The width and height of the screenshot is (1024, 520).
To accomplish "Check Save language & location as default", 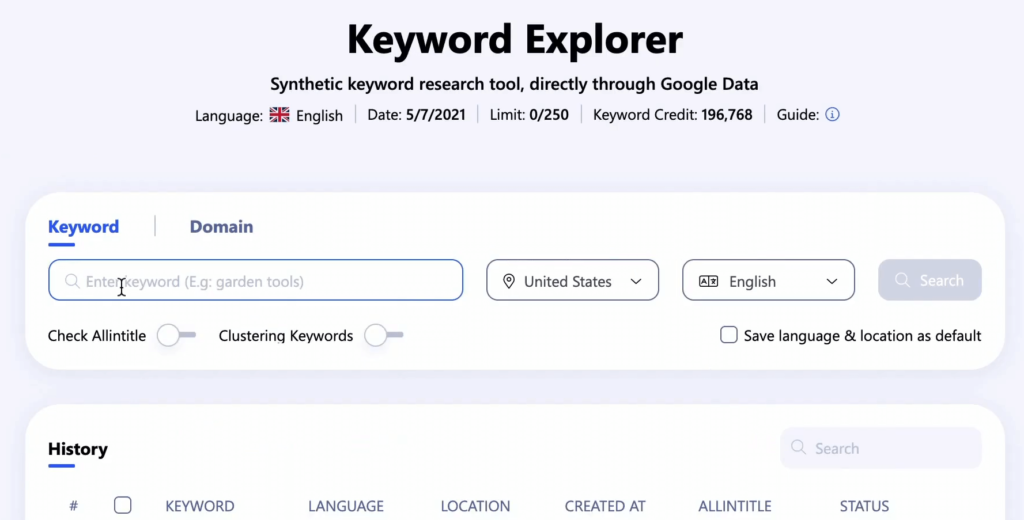I will (x=729, y=334).
